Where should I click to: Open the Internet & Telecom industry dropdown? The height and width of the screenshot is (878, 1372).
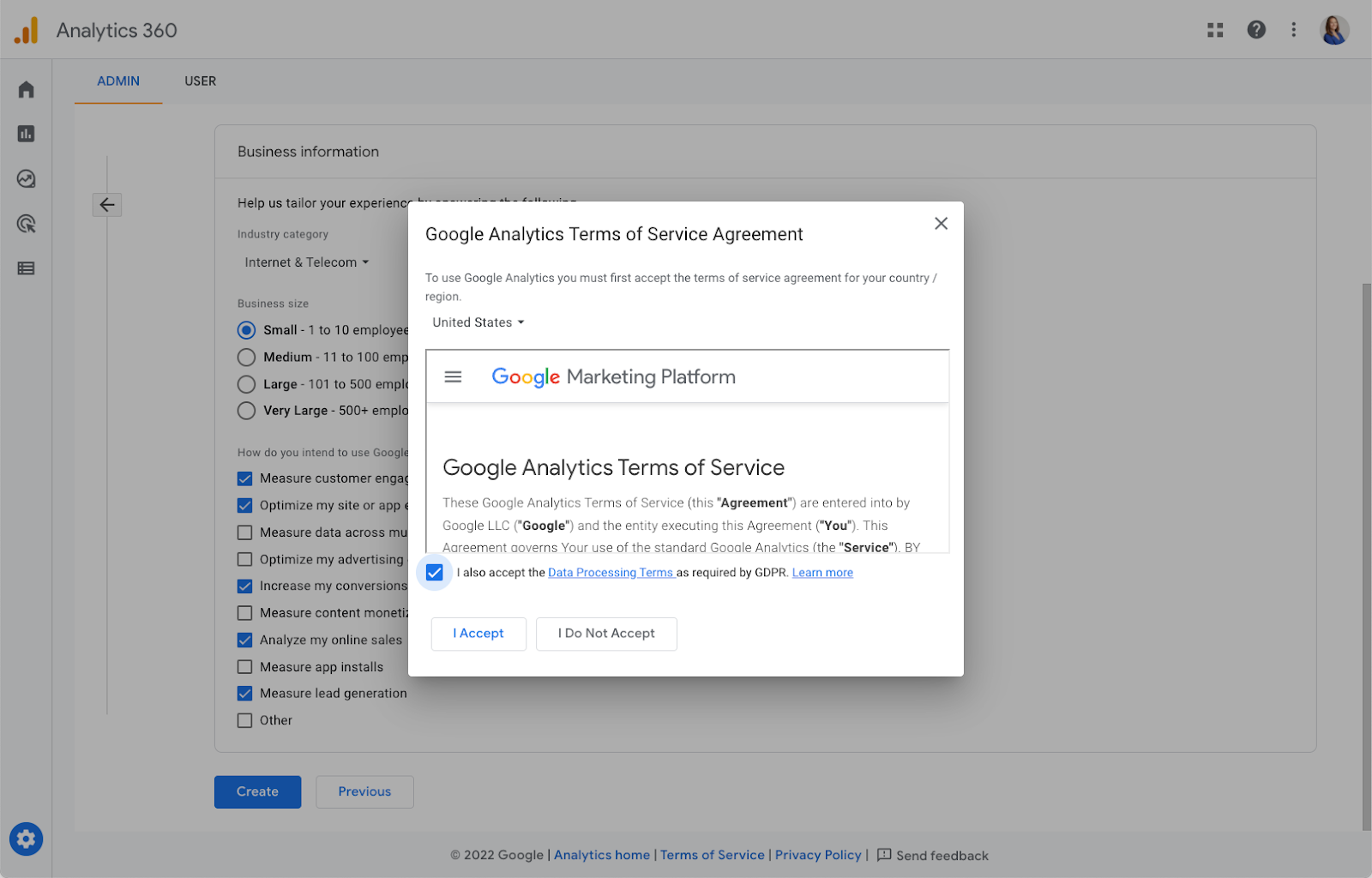(x=306, y=262)
